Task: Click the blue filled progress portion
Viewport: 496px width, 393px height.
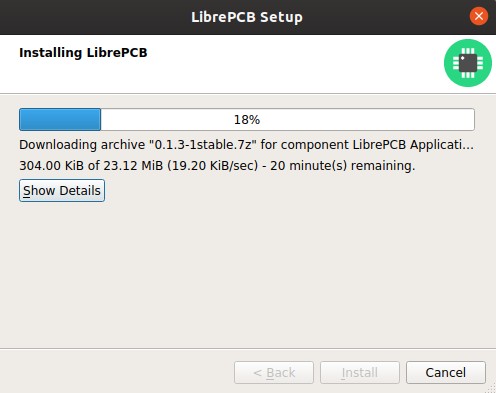Action: 60,119
